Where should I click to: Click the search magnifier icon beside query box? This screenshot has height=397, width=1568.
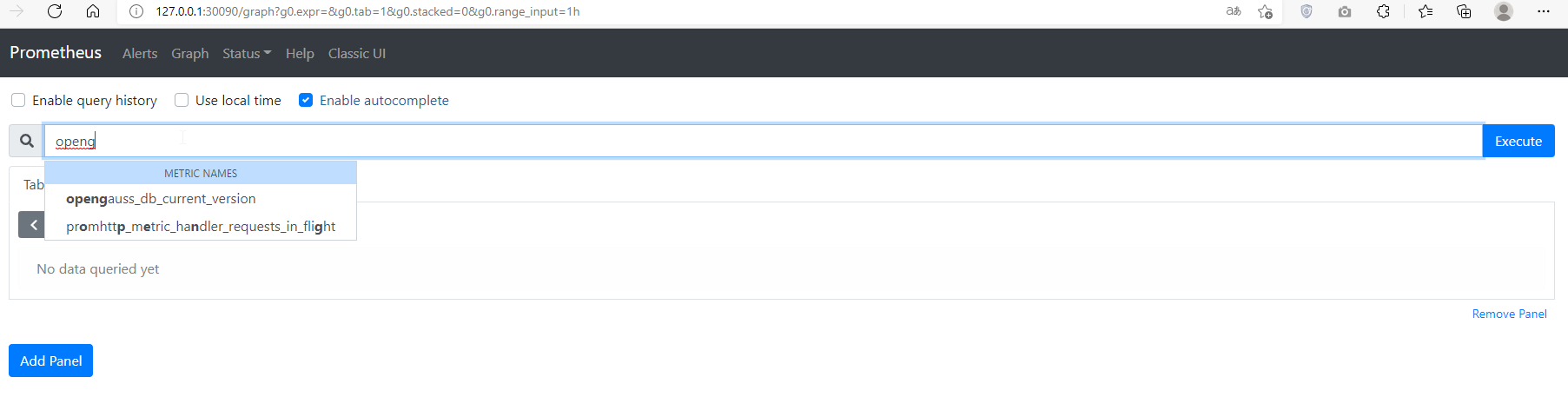click(x=27, y=141)
